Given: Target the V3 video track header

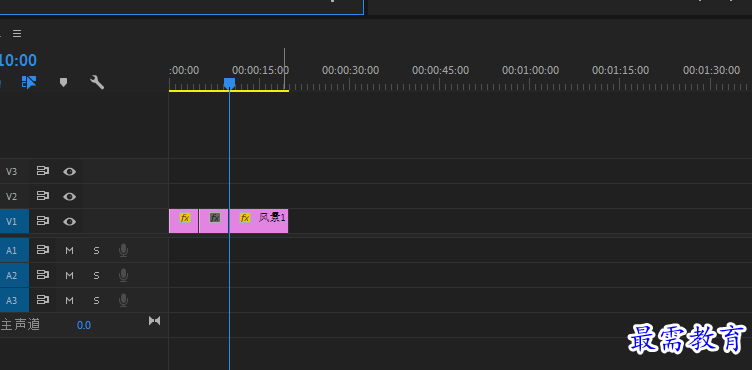Looking at the screenshot, I should (x=12, y=171).
